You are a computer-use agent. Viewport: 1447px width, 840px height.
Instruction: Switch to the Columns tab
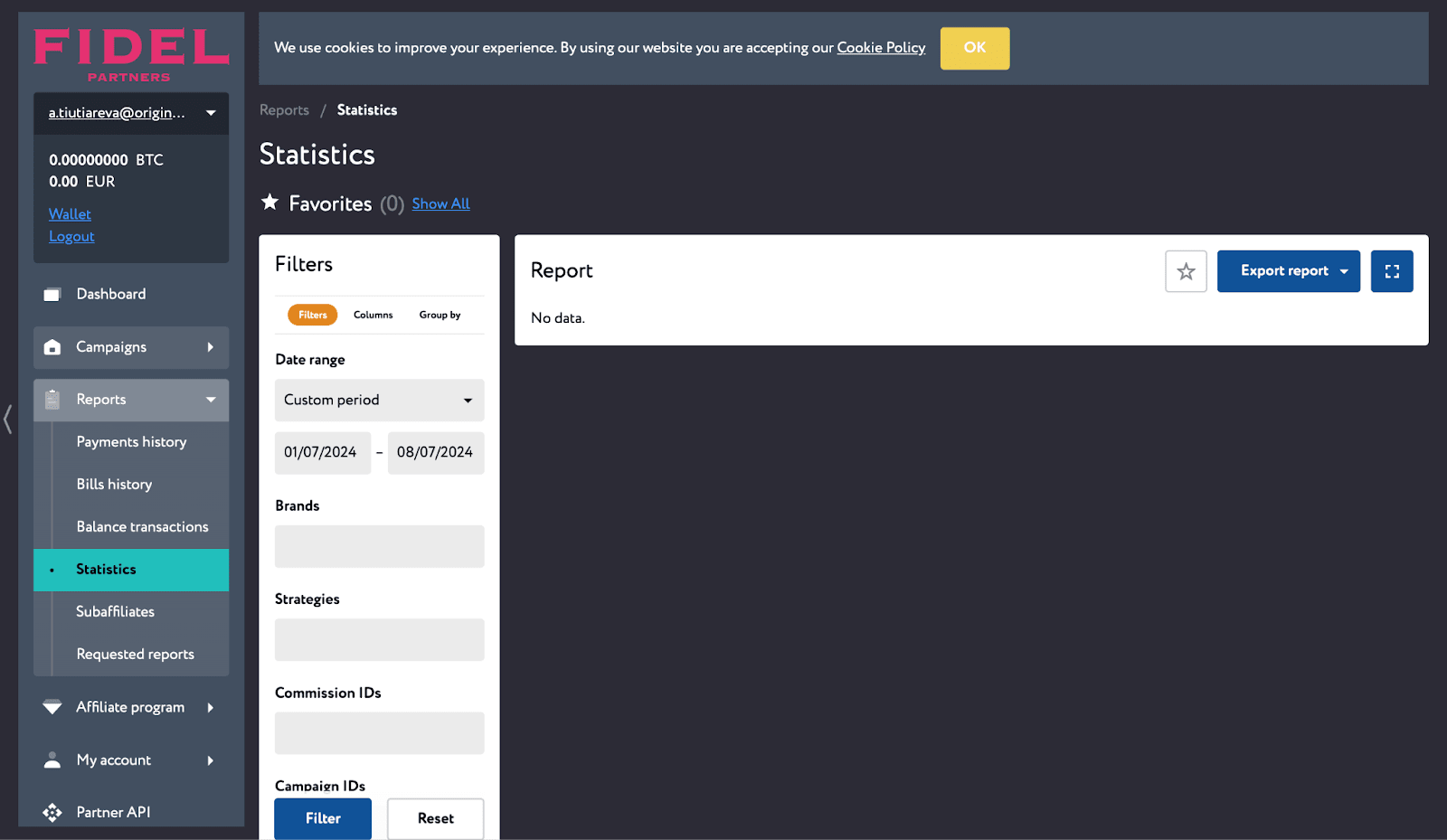tap(373, 315)
